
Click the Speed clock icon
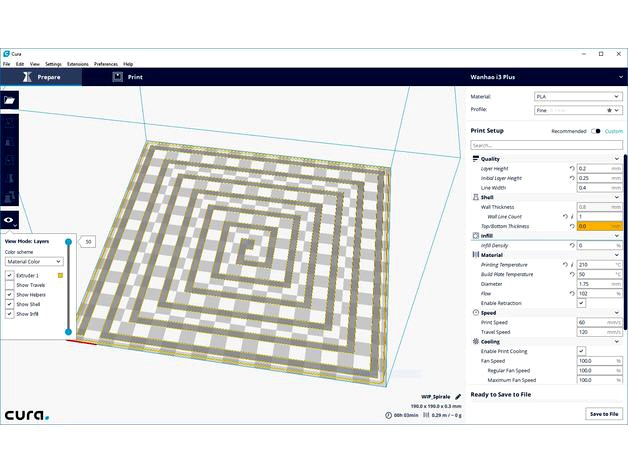[476, 313]
